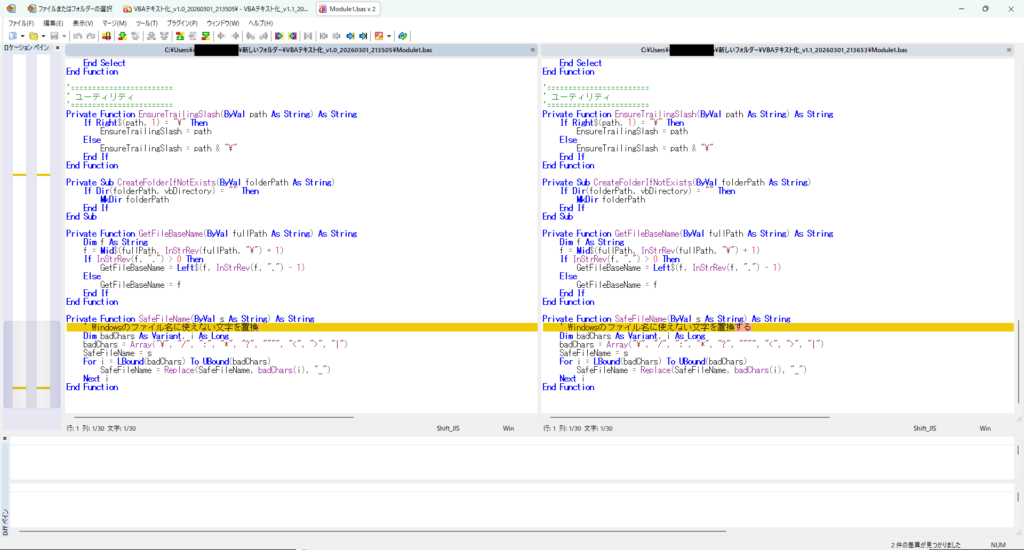1024x550 pixels.
Task: Click the Undo toolbar icon
Action: pos(77,36)
